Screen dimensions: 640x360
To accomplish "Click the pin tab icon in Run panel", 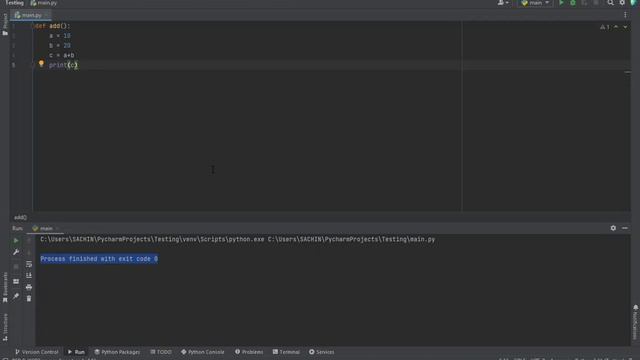I will pyautogui.click(x=16, y=296).
